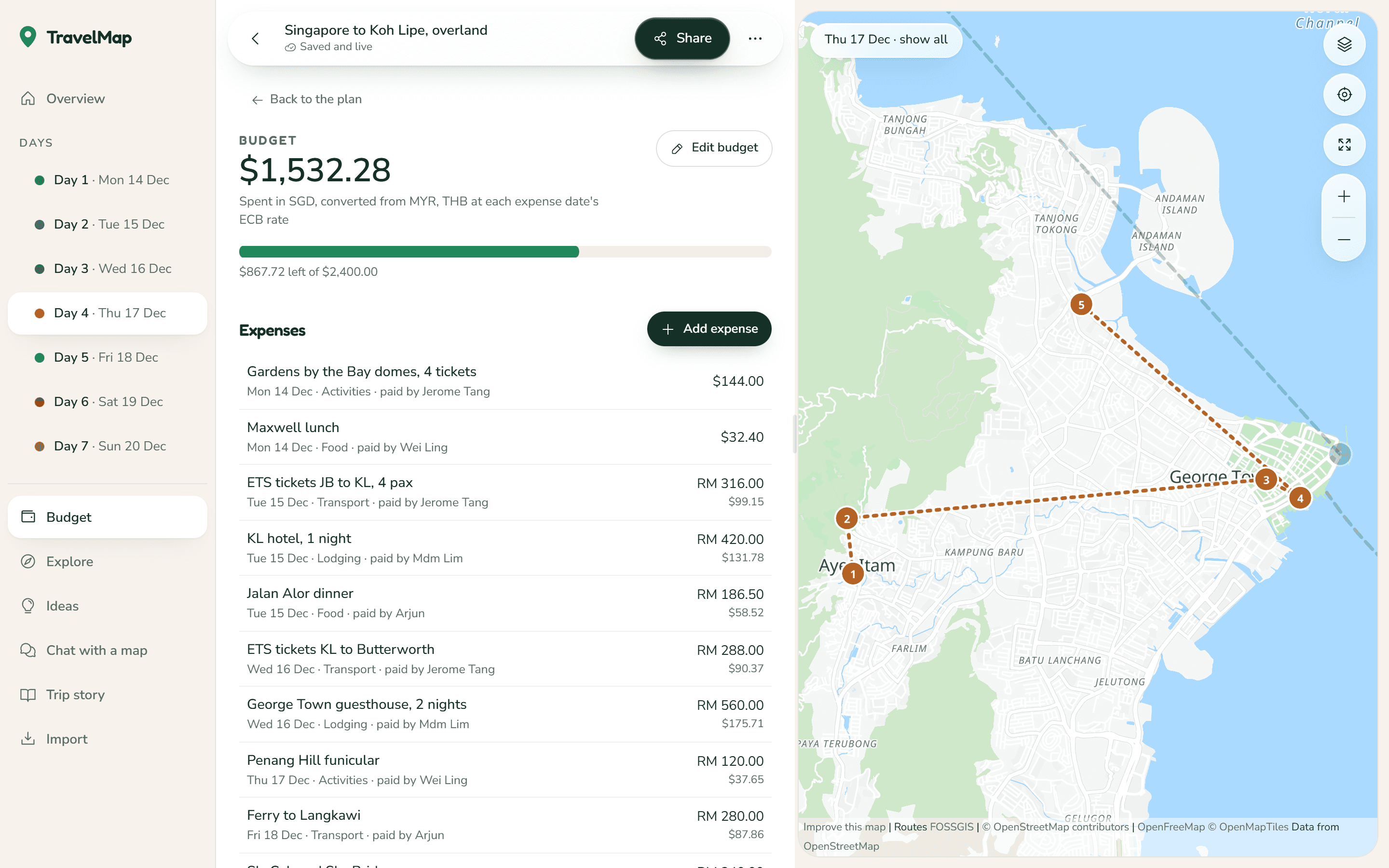
Task: Click the RM 560.00 amount
Action: coord(730,705)
